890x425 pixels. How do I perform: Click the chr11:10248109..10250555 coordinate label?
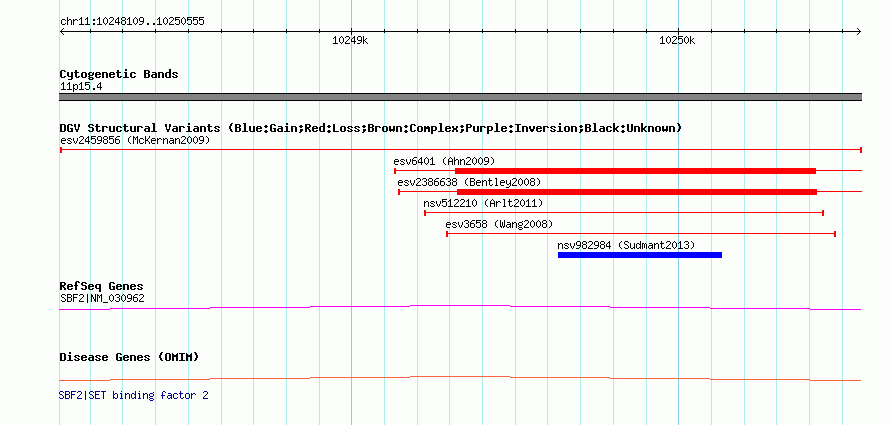click(132, 22)
